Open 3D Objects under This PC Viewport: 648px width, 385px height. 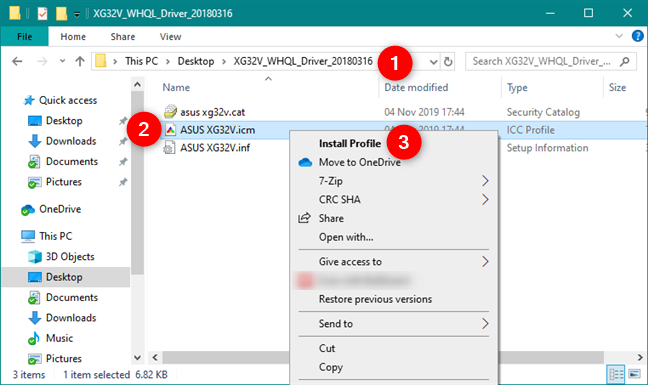point(70,257)
